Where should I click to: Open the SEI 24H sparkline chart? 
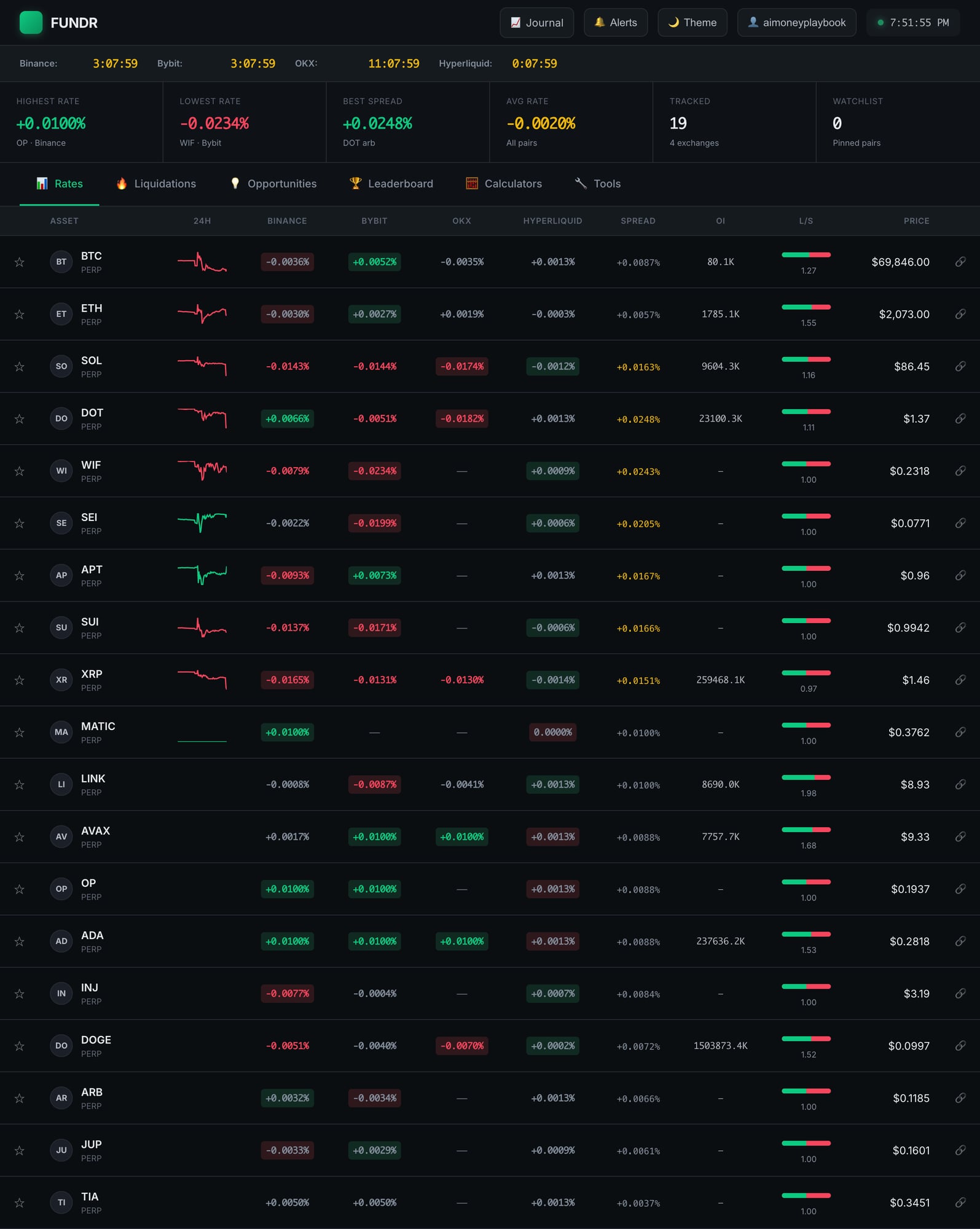[x=202, y=523]
